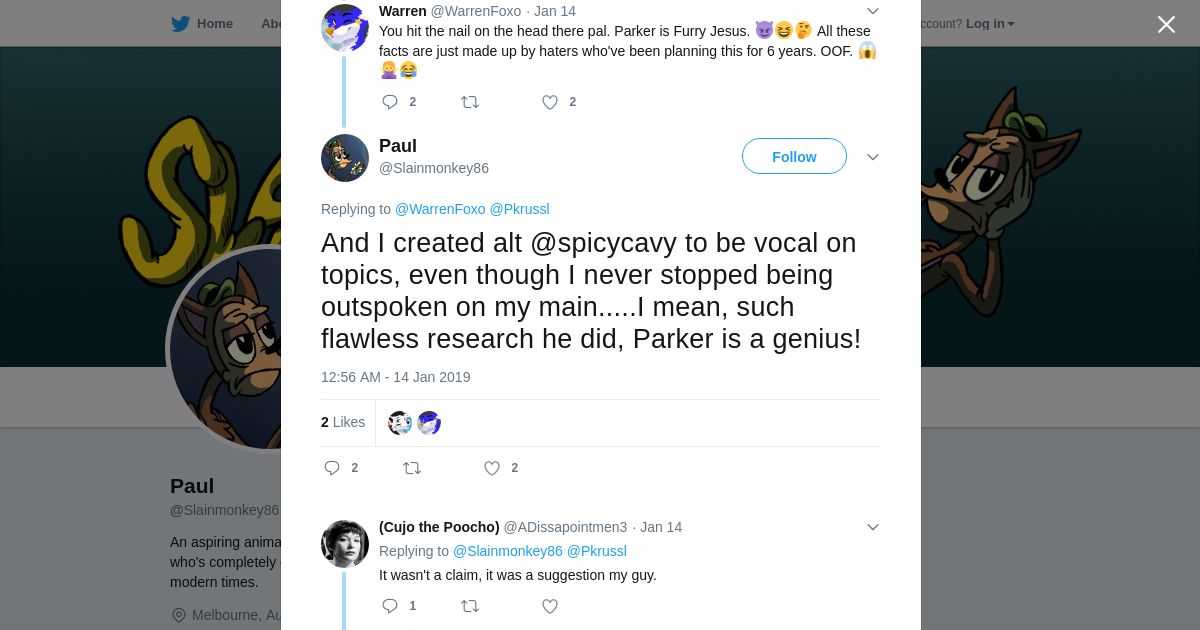This screenshot has width=1200, height=630.
Task: Retweet Cujo the Poocho's tweet
Action: (470, 606)
